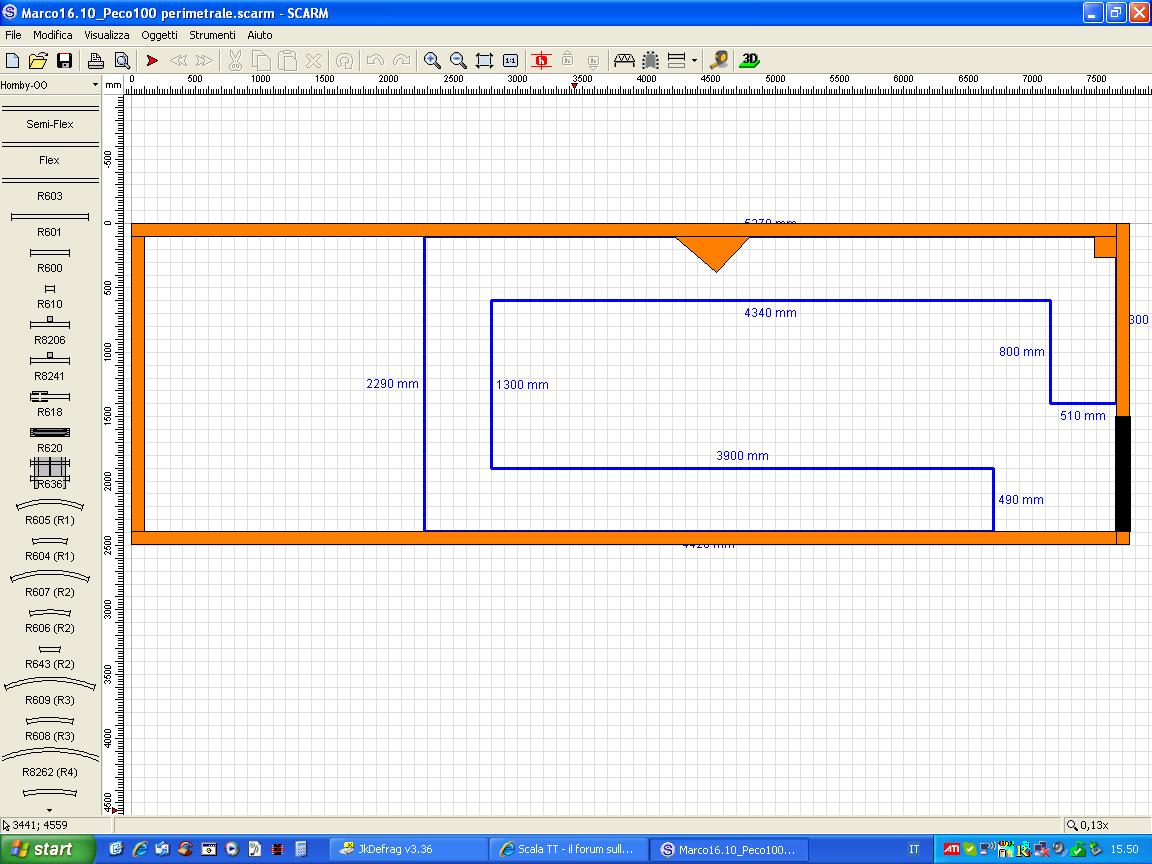Click the 490 mm dimension label
The image size is (1152, 864).
tap(1020, 500)
